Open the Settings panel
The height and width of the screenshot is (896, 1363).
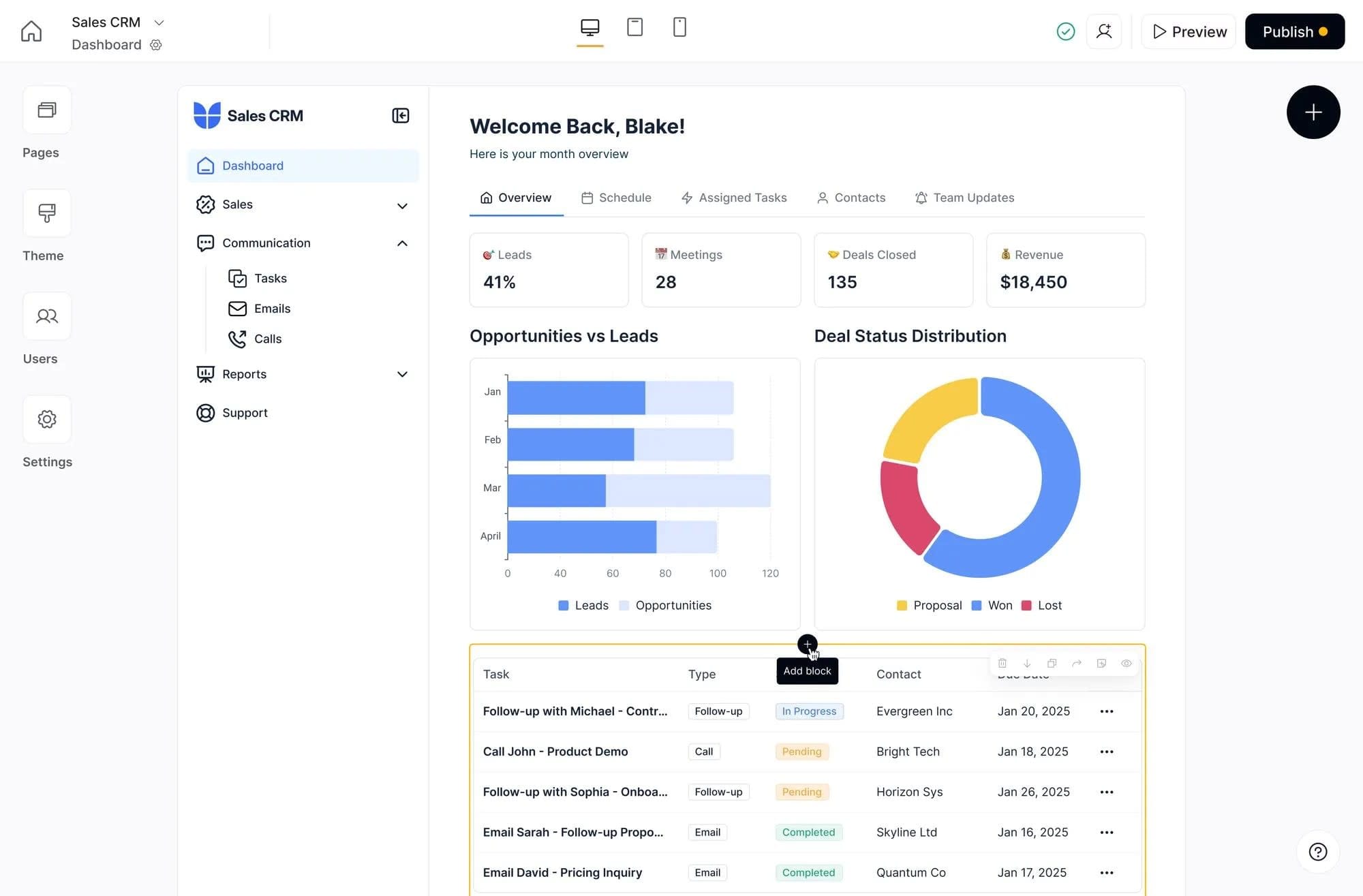(46, 418)
